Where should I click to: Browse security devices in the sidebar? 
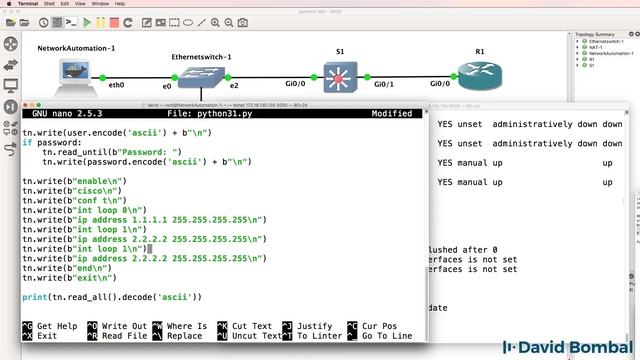[11, 107]
